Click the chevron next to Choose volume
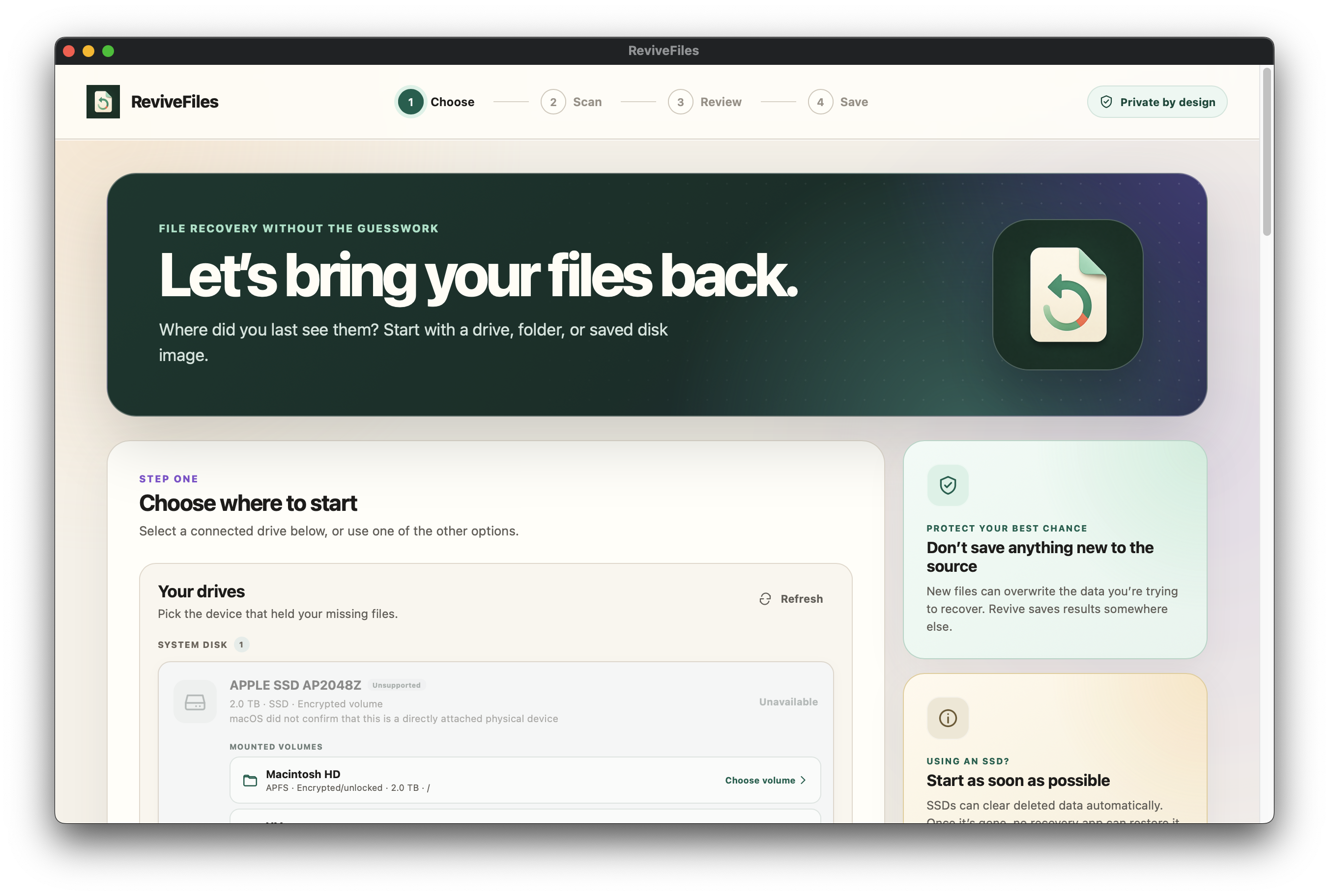The height and width of the screenshot is (896, 1329). click(803, 780)
